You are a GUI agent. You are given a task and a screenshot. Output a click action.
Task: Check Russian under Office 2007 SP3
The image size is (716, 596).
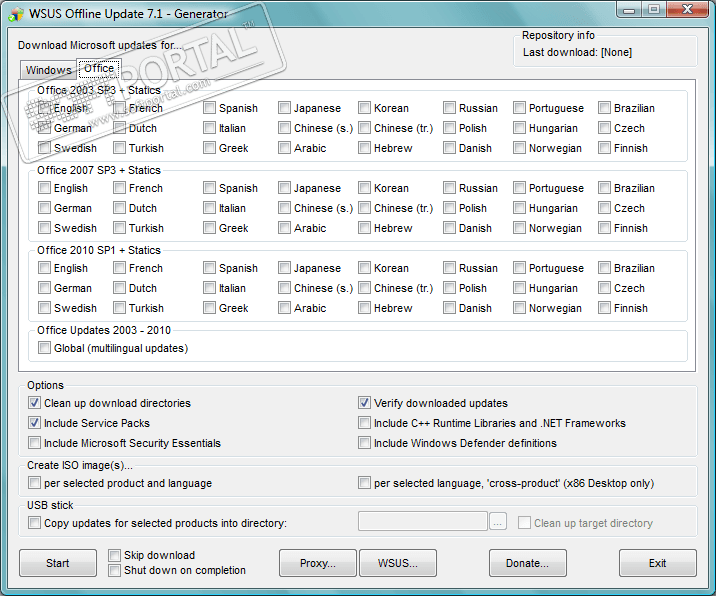point(449,188)
